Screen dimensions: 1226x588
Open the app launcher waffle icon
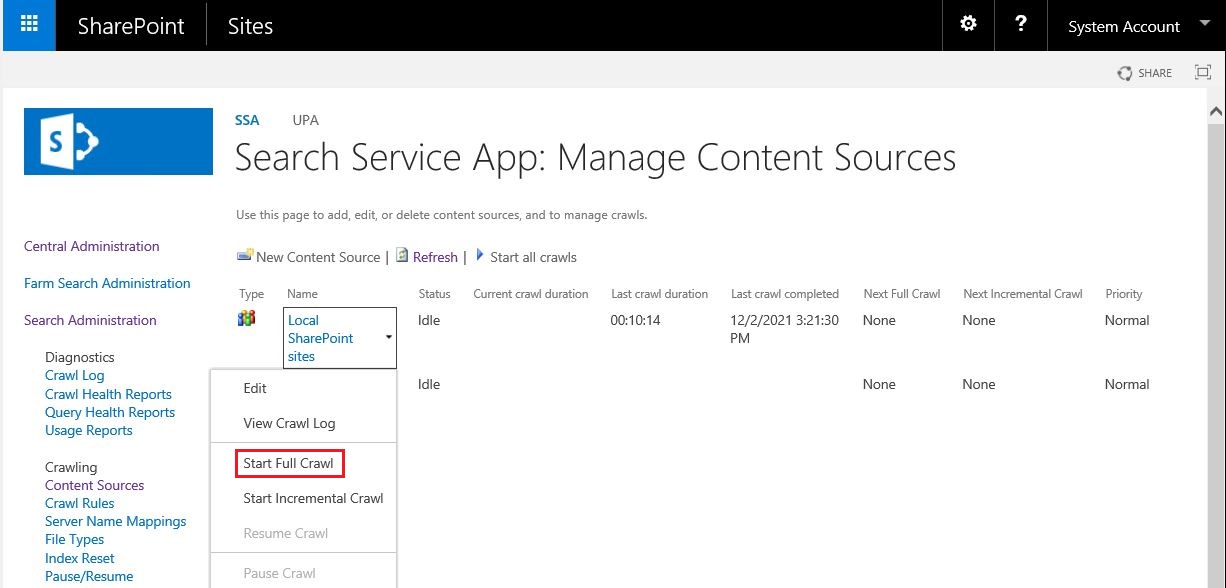[x=29, y=25]
